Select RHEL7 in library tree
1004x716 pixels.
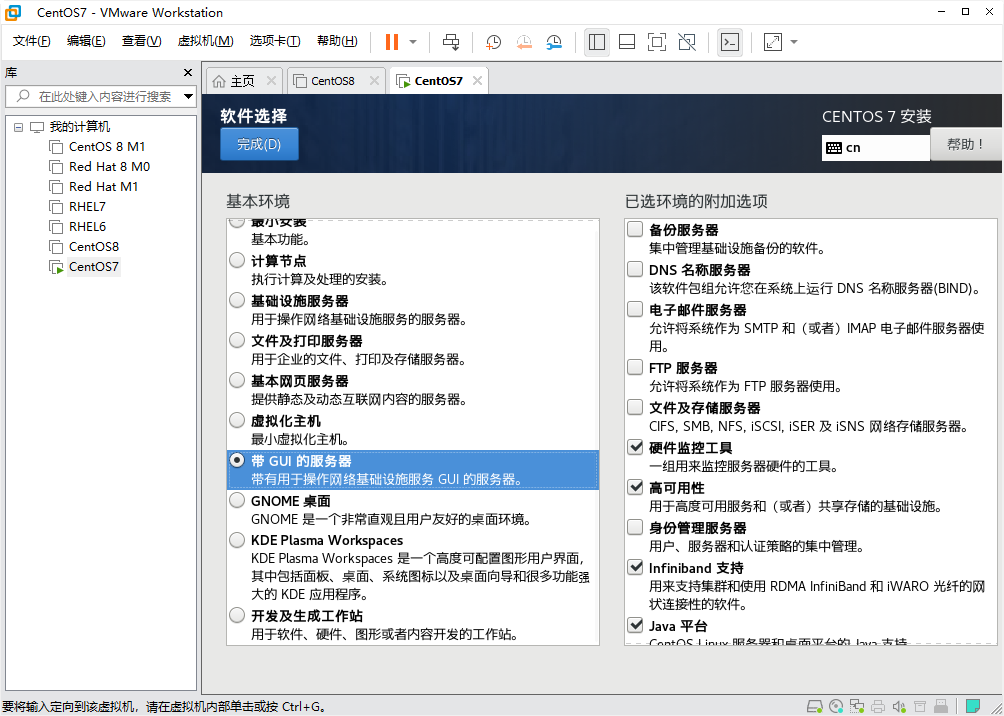point(88,207)
